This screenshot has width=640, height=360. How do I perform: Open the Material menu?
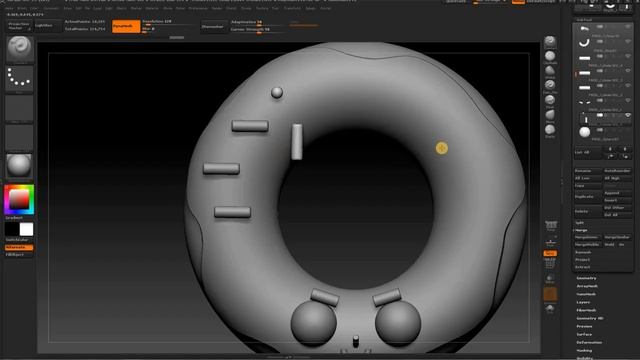pos(152,8)
